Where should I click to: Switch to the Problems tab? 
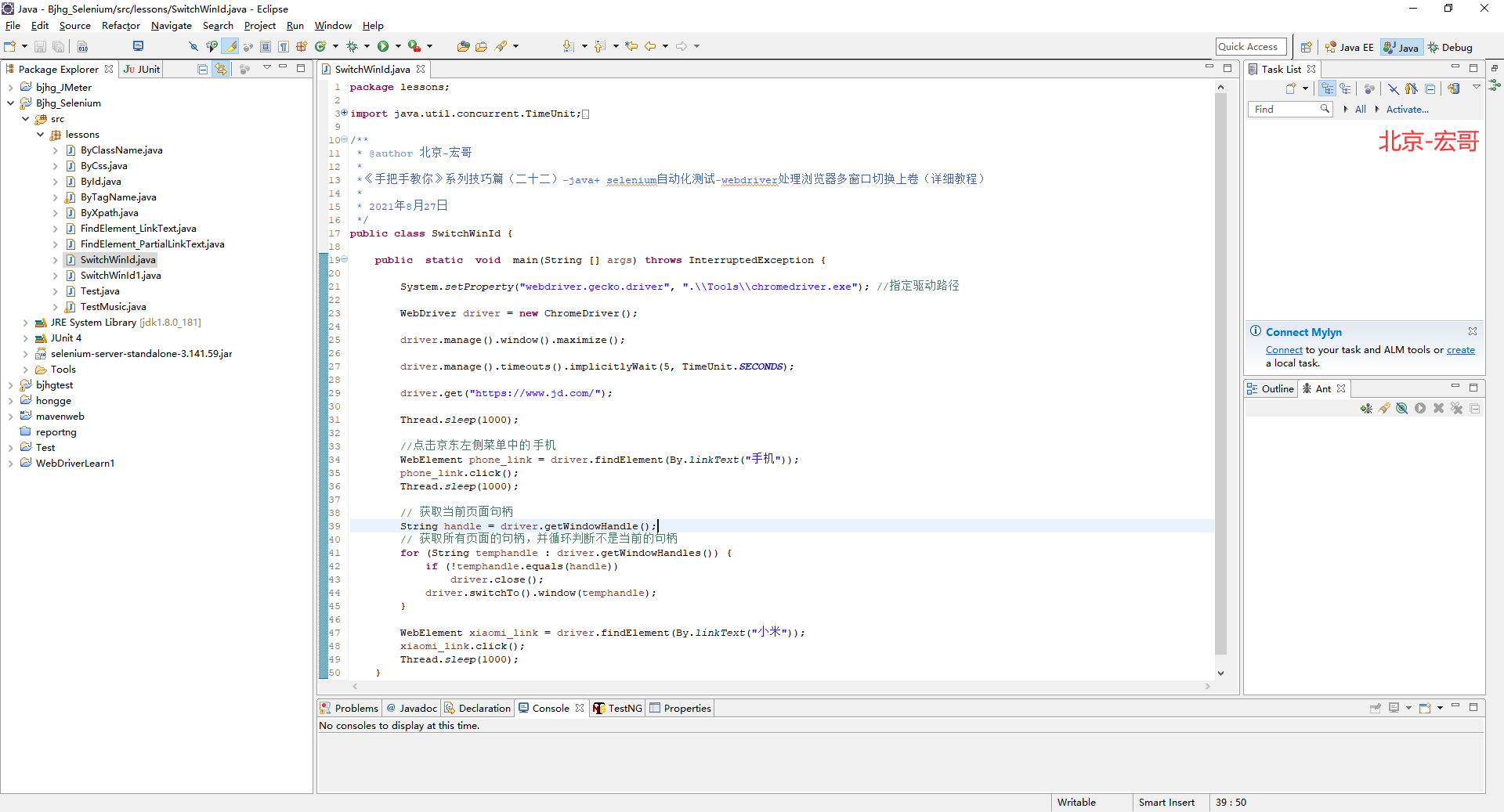click(349, 708)
